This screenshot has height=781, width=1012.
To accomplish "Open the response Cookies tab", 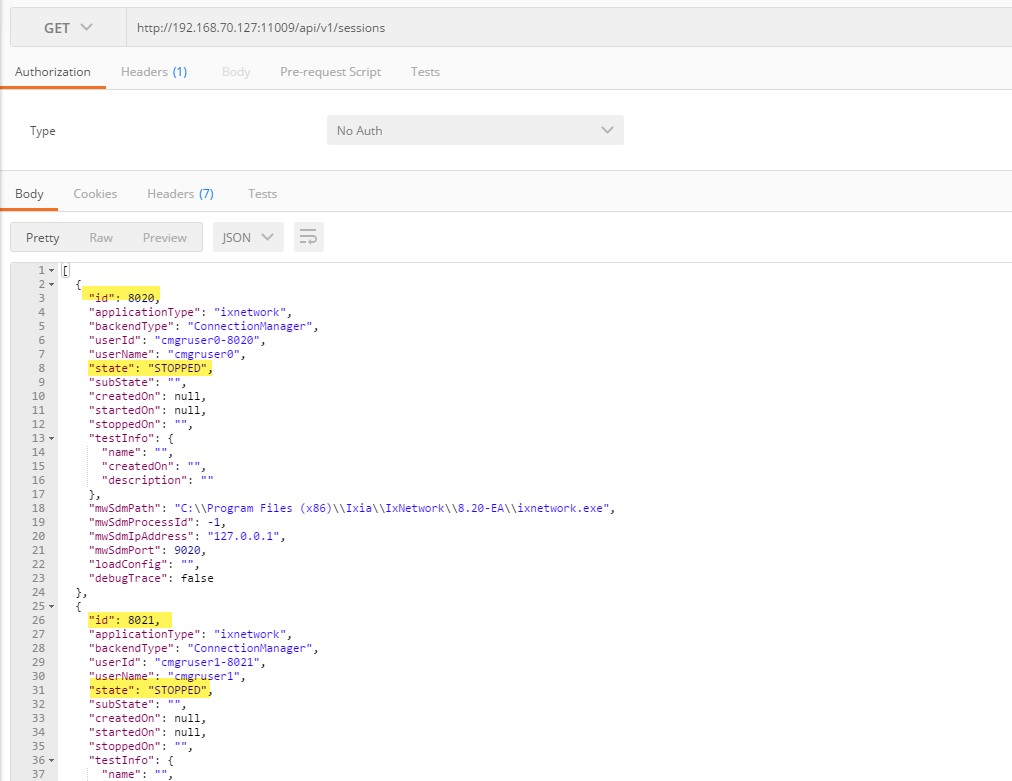I will pos(95,194).
